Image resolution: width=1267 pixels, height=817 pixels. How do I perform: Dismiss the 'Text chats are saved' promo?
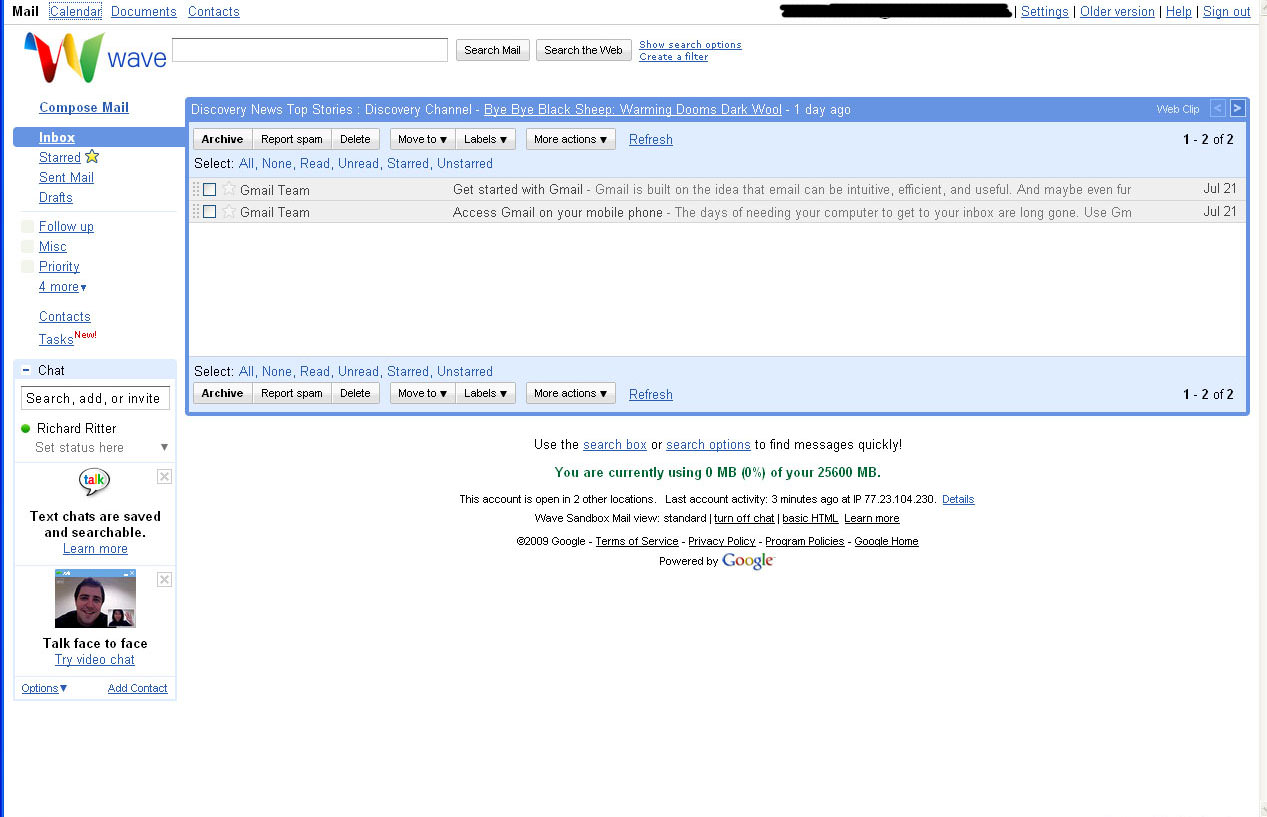click(x=165, y=477)
